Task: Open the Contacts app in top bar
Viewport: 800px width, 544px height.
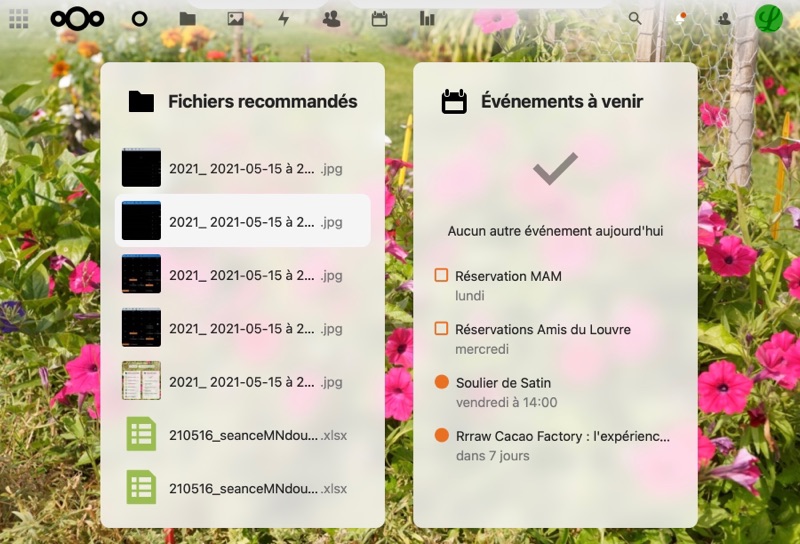Action: 331,18
